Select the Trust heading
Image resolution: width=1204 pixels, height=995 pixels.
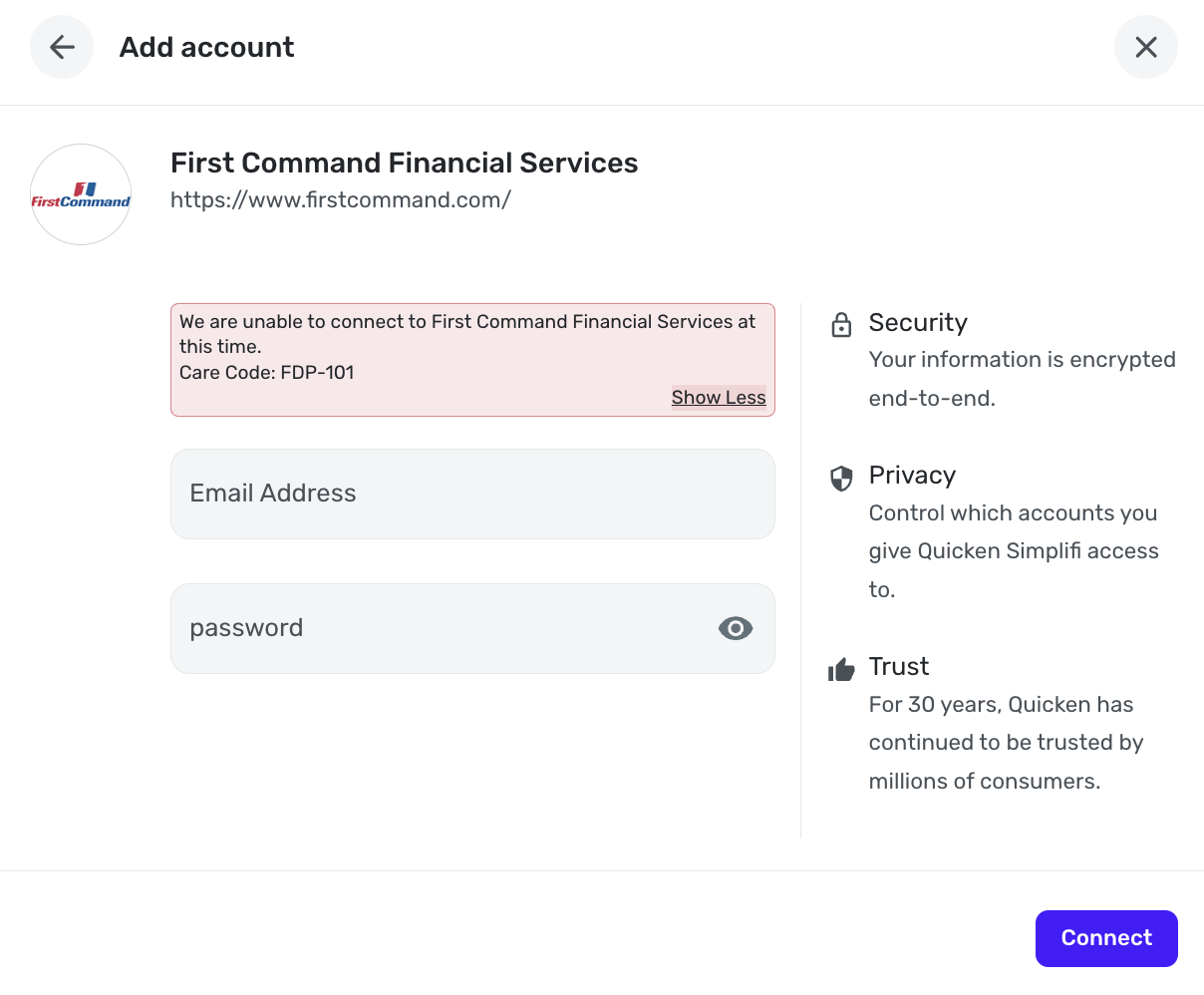[x=898, y=667]
